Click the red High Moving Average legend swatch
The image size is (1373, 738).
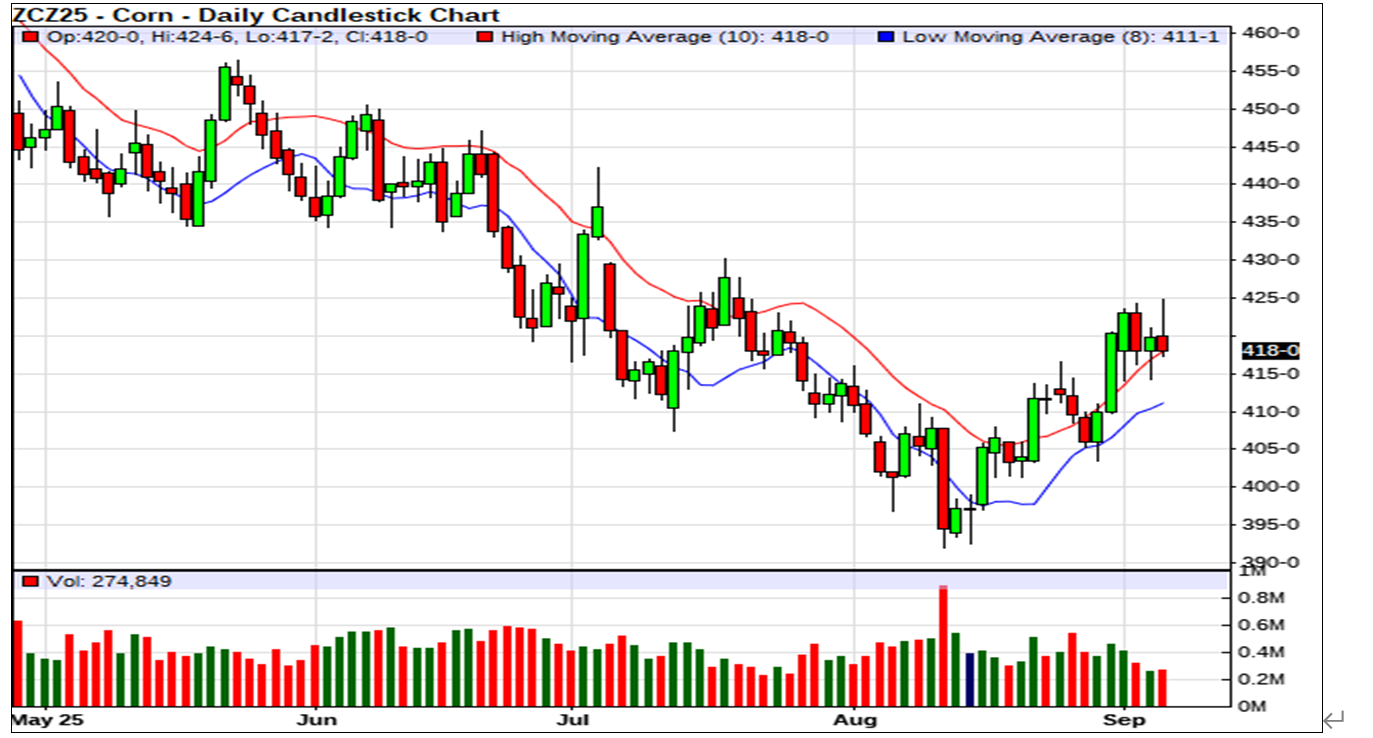click(x=485, y=37)
